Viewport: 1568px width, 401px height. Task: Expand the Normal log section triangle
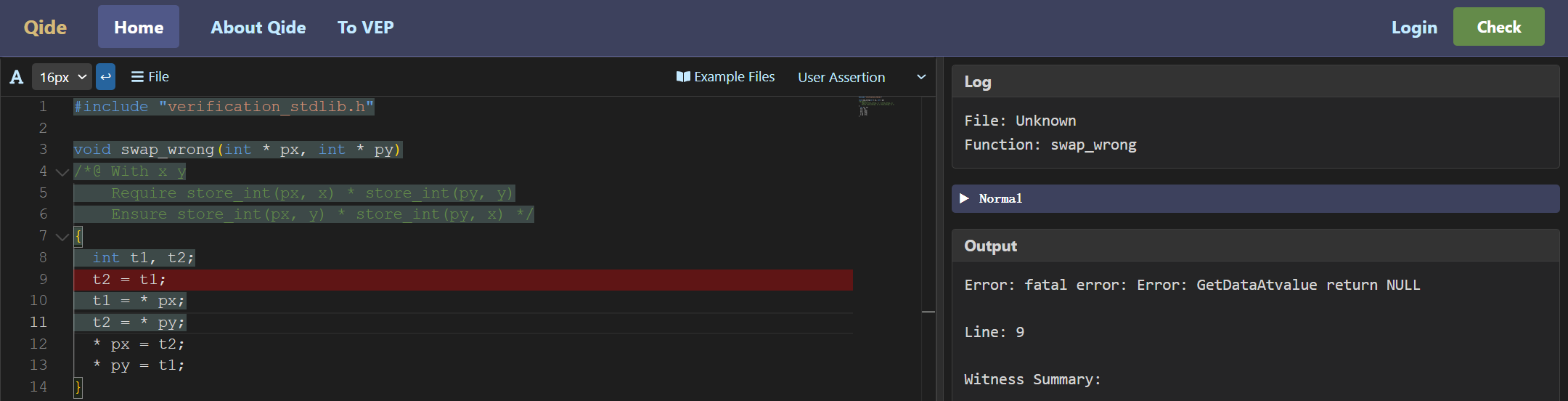click(x=964, y=198)
